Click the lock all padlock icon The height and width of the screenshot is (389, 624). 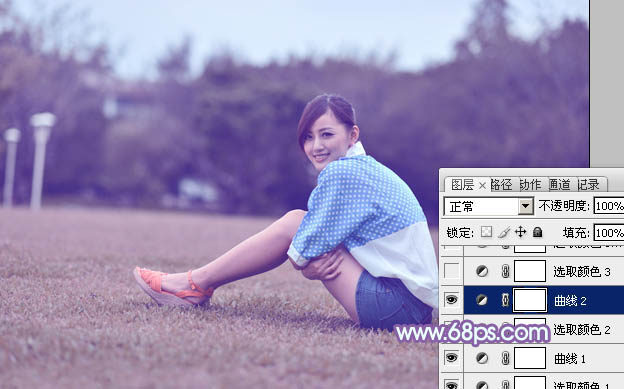coord(537,232)
